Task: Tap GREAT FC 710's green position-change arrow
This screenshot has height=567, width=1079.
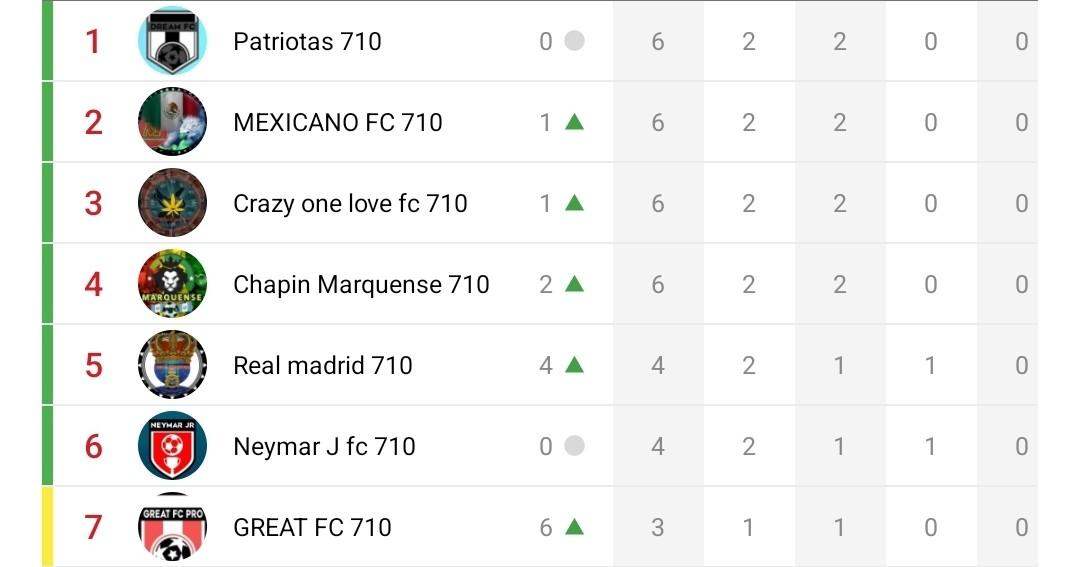Action: (x=574, y=527)
